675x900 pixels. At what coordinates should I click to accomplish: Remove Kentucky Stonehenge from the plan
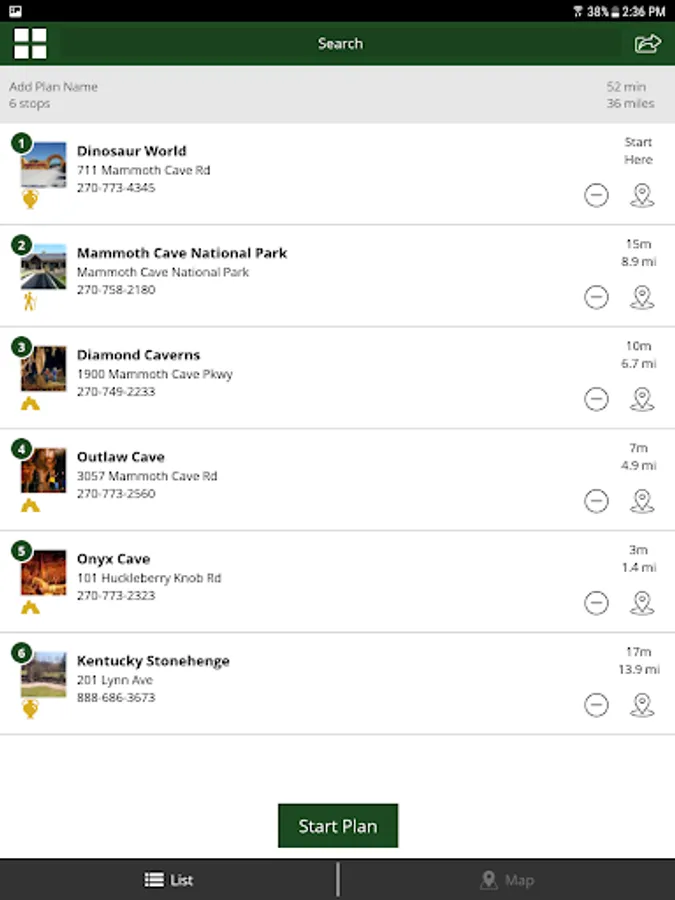tap(596, 705)
